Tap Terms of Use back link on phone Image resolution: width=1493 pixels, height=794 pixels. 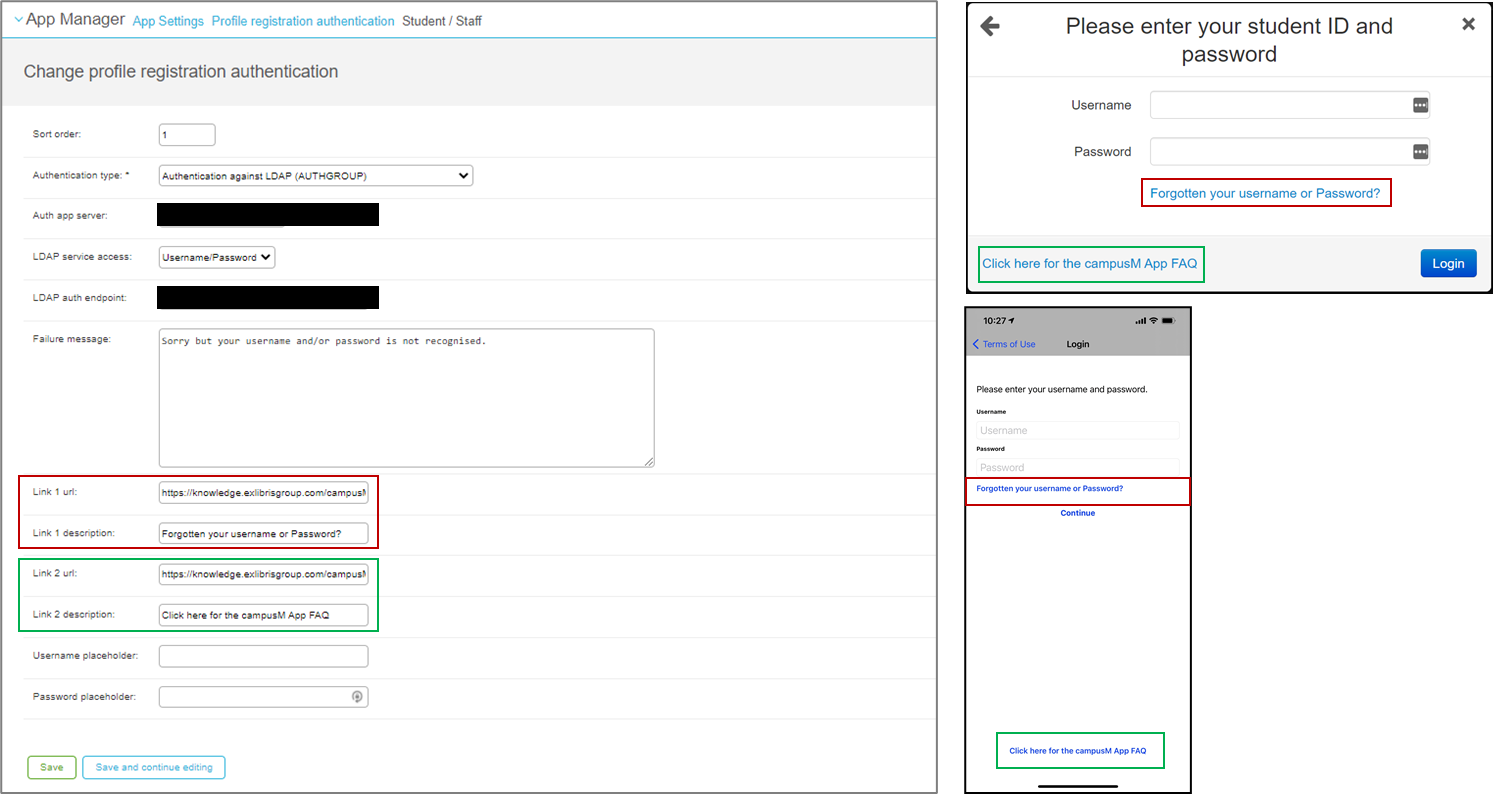1004,344
